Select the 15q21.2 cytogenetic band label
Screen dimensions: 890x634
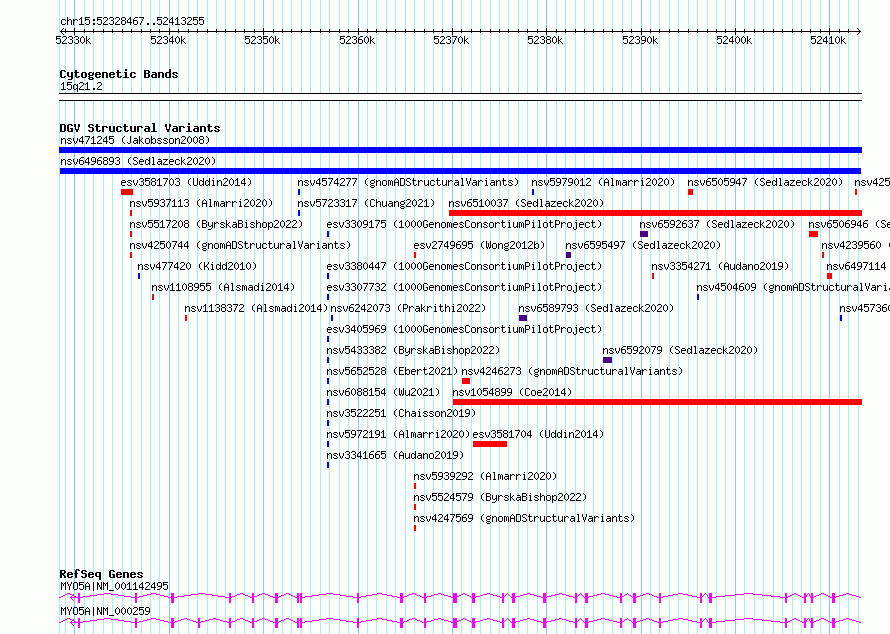pos(81,86)
